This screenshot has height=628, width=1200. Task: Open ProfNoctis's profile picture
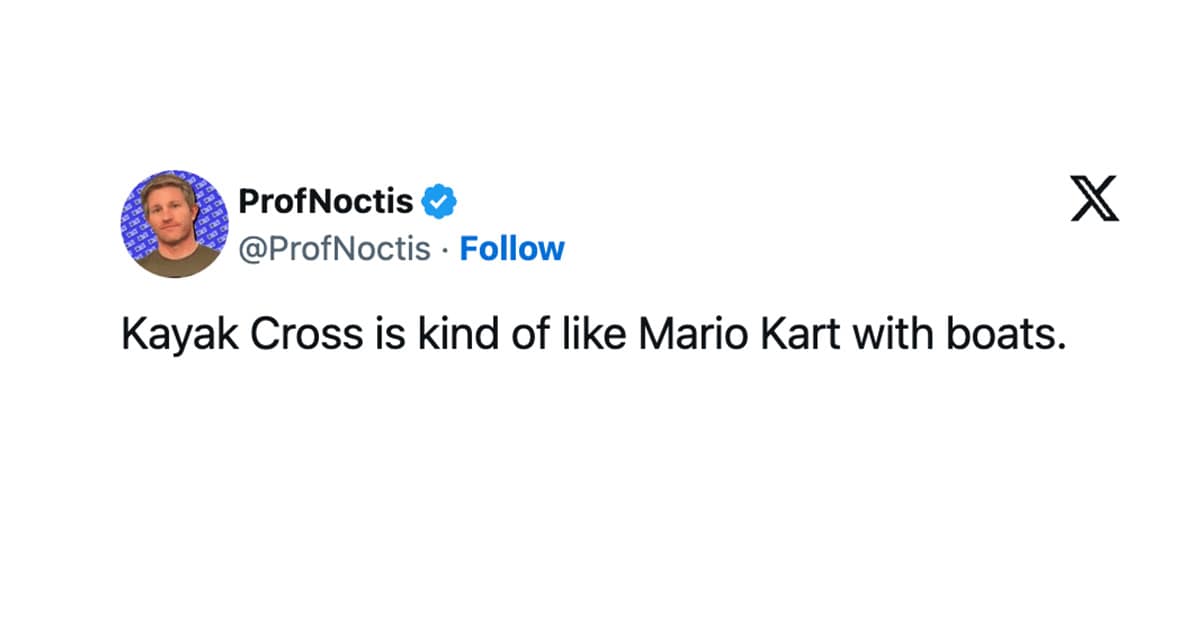(x=174, y=224)
